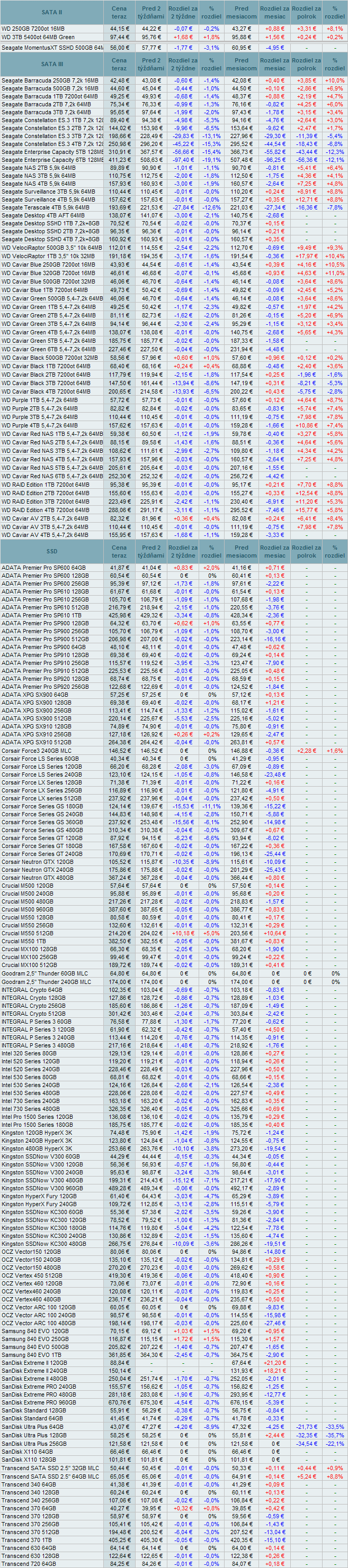Click the SATA II section header
Image resolution: width=348 pixels, height=1568 pixels.
tap(52, 12)
